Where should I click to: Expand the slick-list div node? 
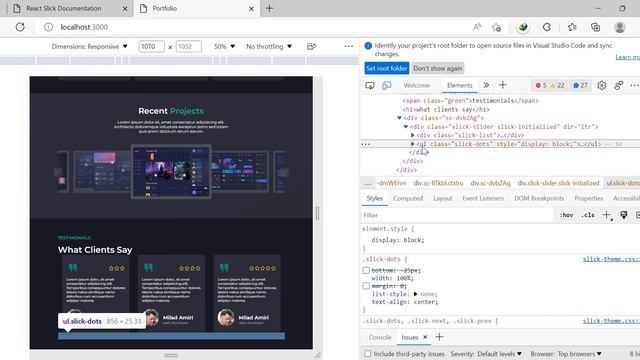412,135
